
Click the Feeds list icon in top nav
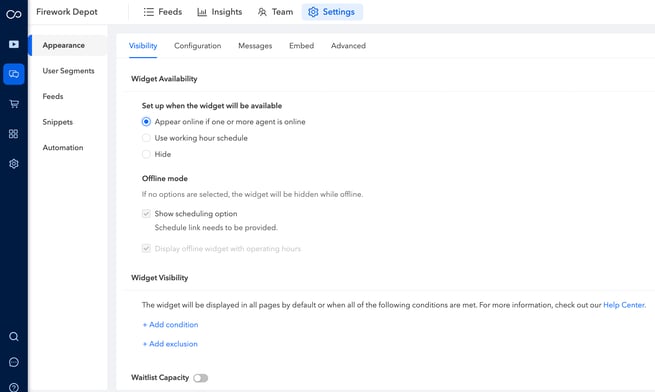(148, 12)
